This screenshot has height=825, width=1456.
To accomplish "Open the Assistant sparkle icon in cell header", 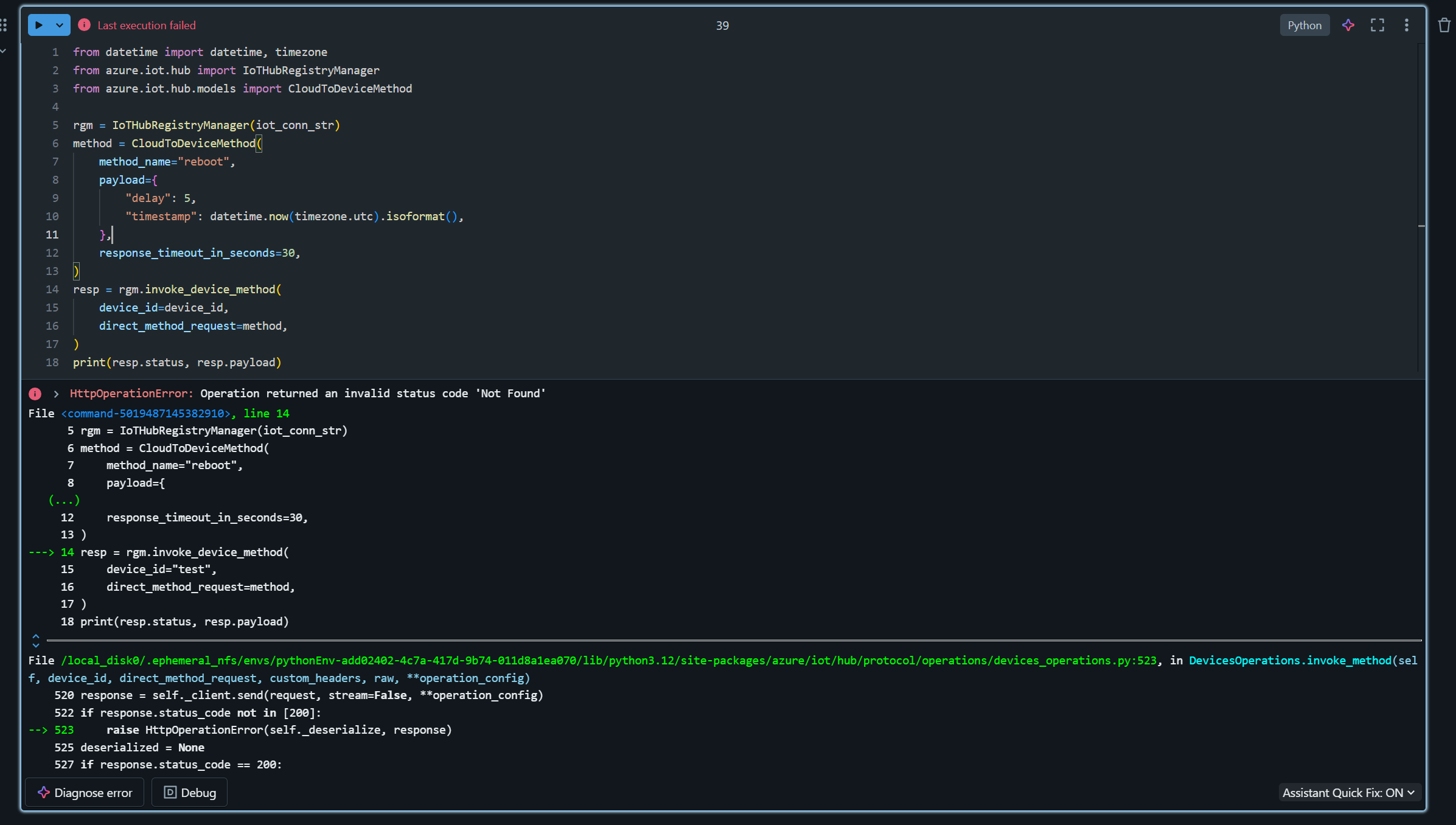I will pyautogui.click(x=1348, y=25).
